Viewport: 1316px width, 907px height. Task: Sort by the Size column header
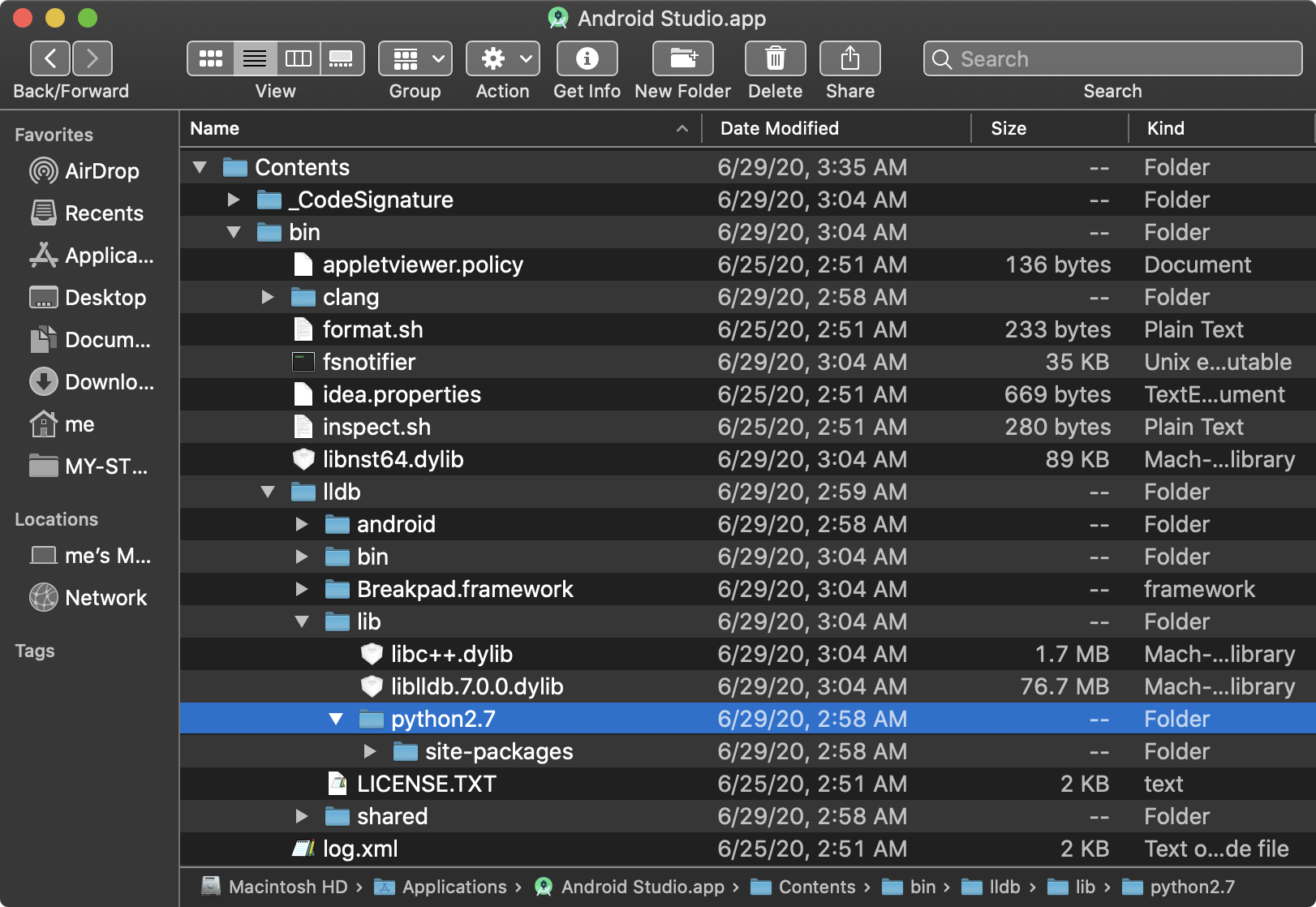pyautogui.click(x=1009, y=128)
